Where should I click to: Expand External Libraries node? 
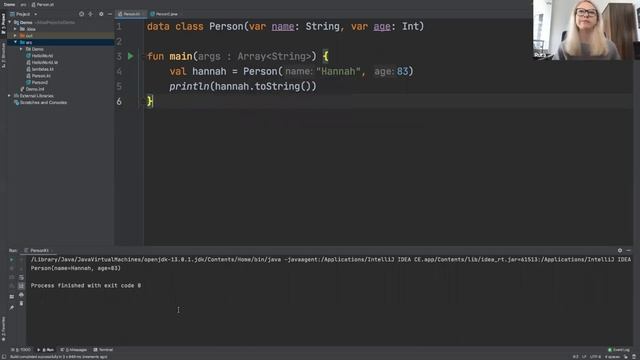tap(10, 96)
